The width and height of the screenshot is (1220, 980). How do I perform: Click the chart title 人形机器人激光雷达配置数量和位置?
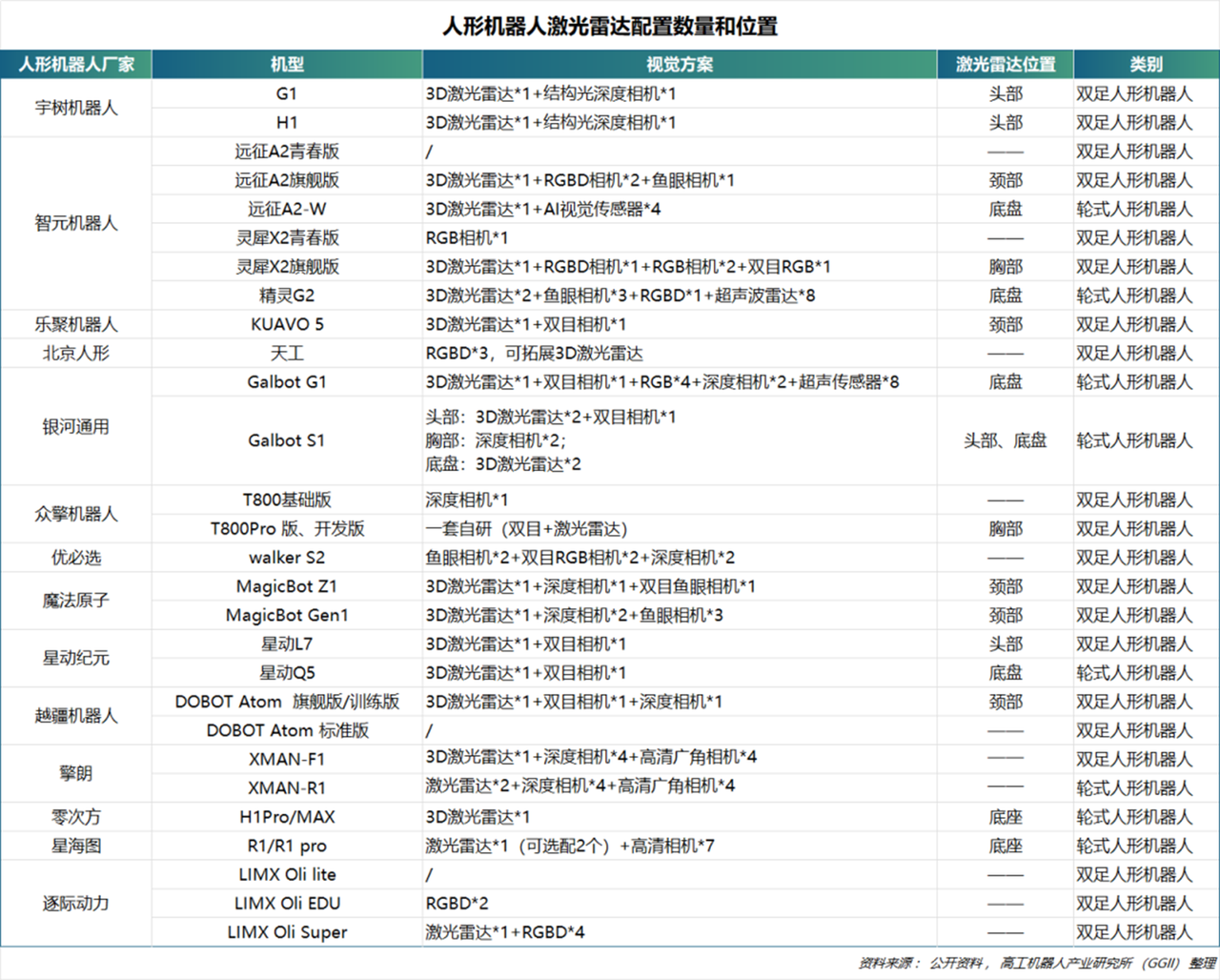tap(610, 28)
